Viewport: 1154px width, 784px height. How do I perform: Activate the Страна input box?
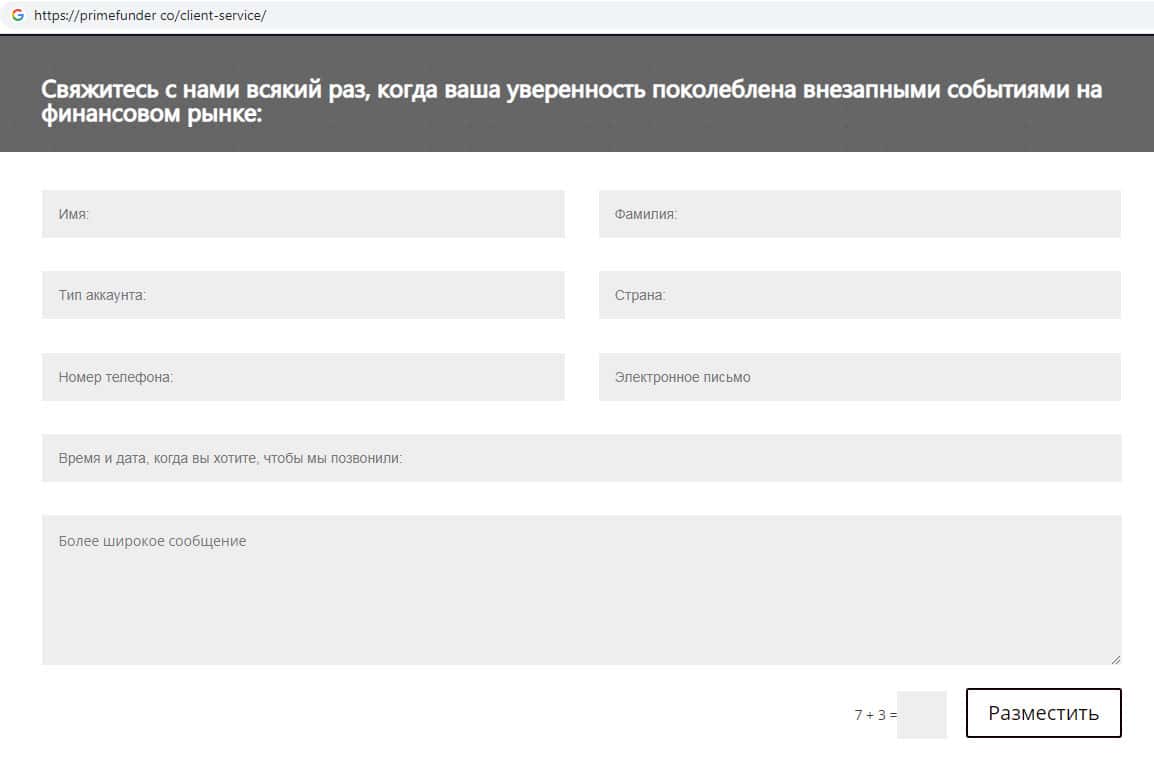pos(859,295)
